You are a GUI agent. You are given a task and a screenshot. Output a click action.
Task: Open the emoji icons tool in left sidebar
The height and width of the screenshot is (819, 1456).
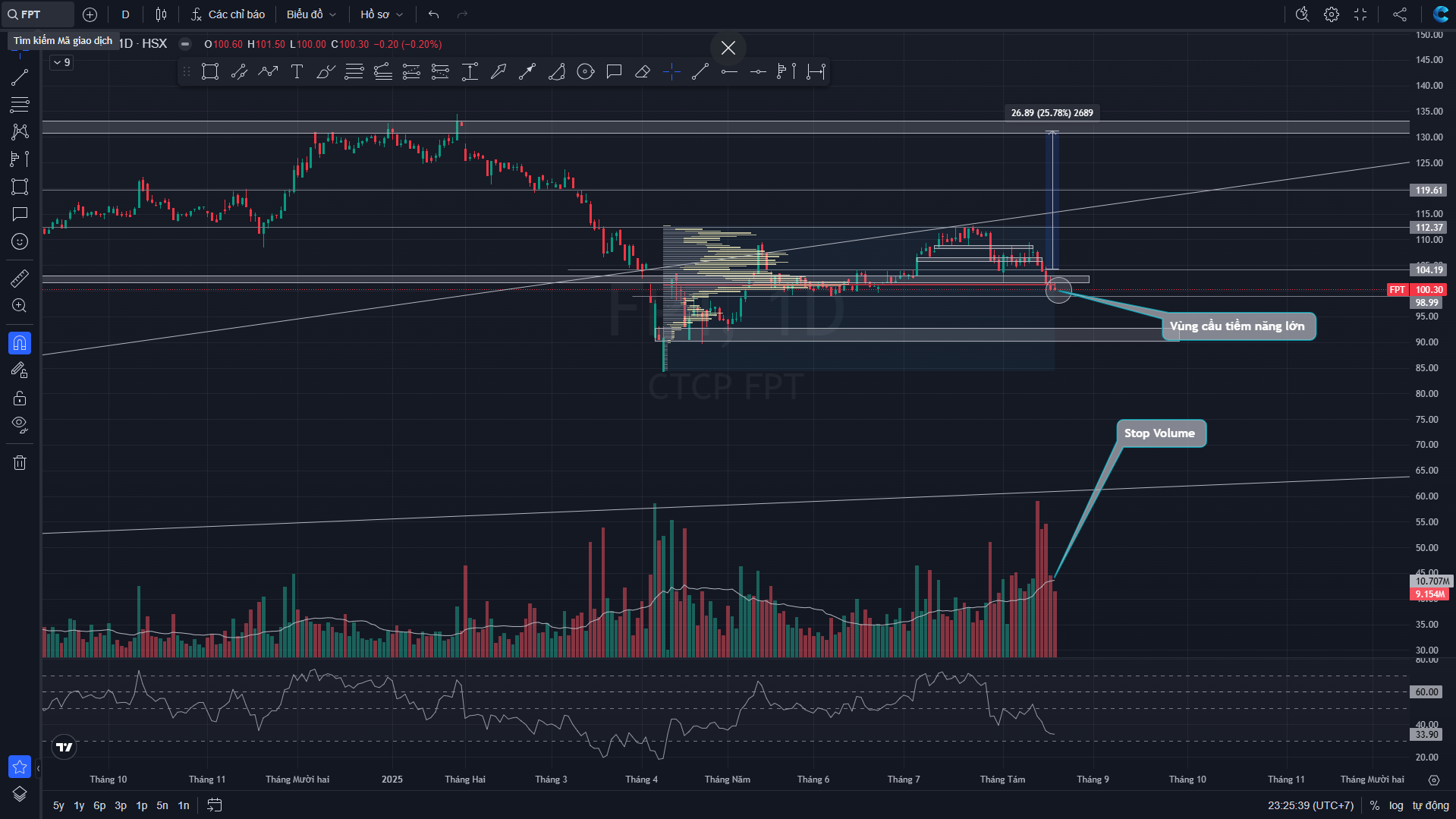point(20,241)
